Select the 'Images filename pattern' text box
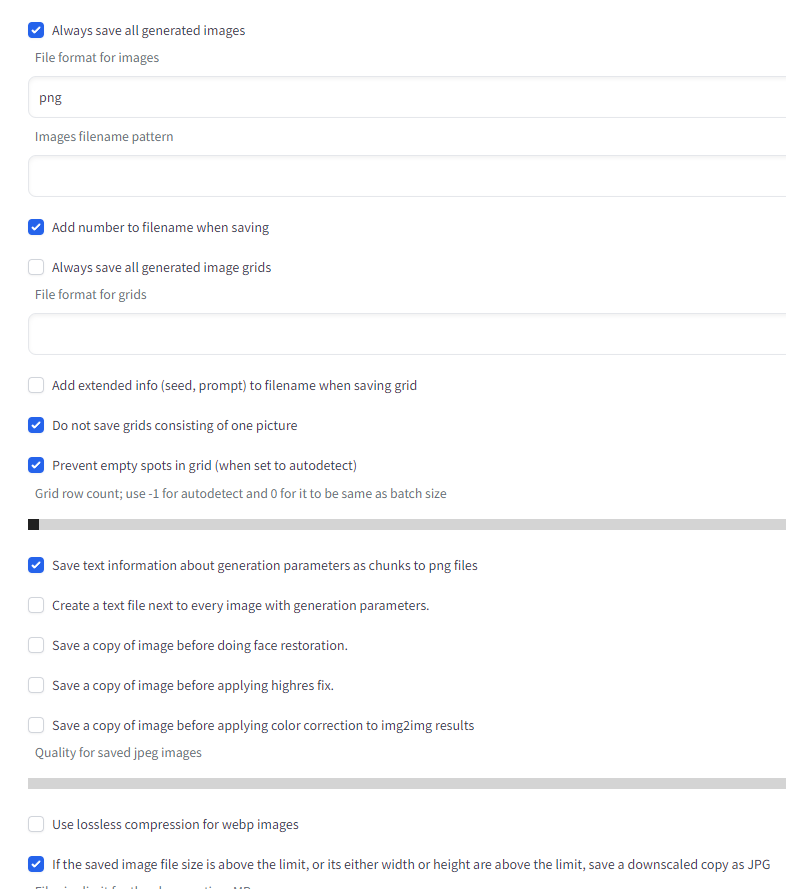The width and height of the screenshot is (786, 889). tap(300, 176)
